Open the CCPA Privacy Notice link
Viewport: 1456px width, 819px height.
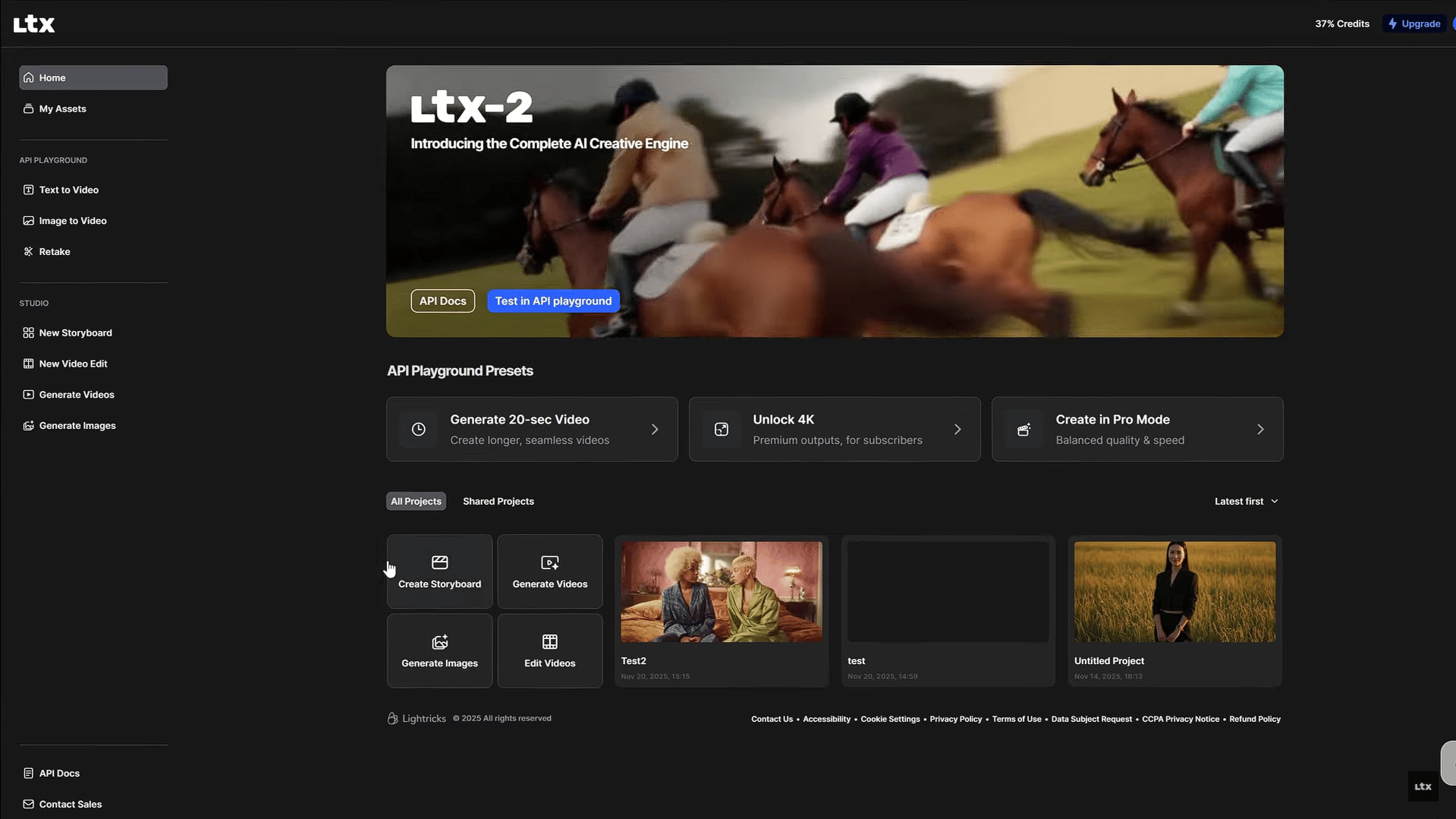point(1181,720)
